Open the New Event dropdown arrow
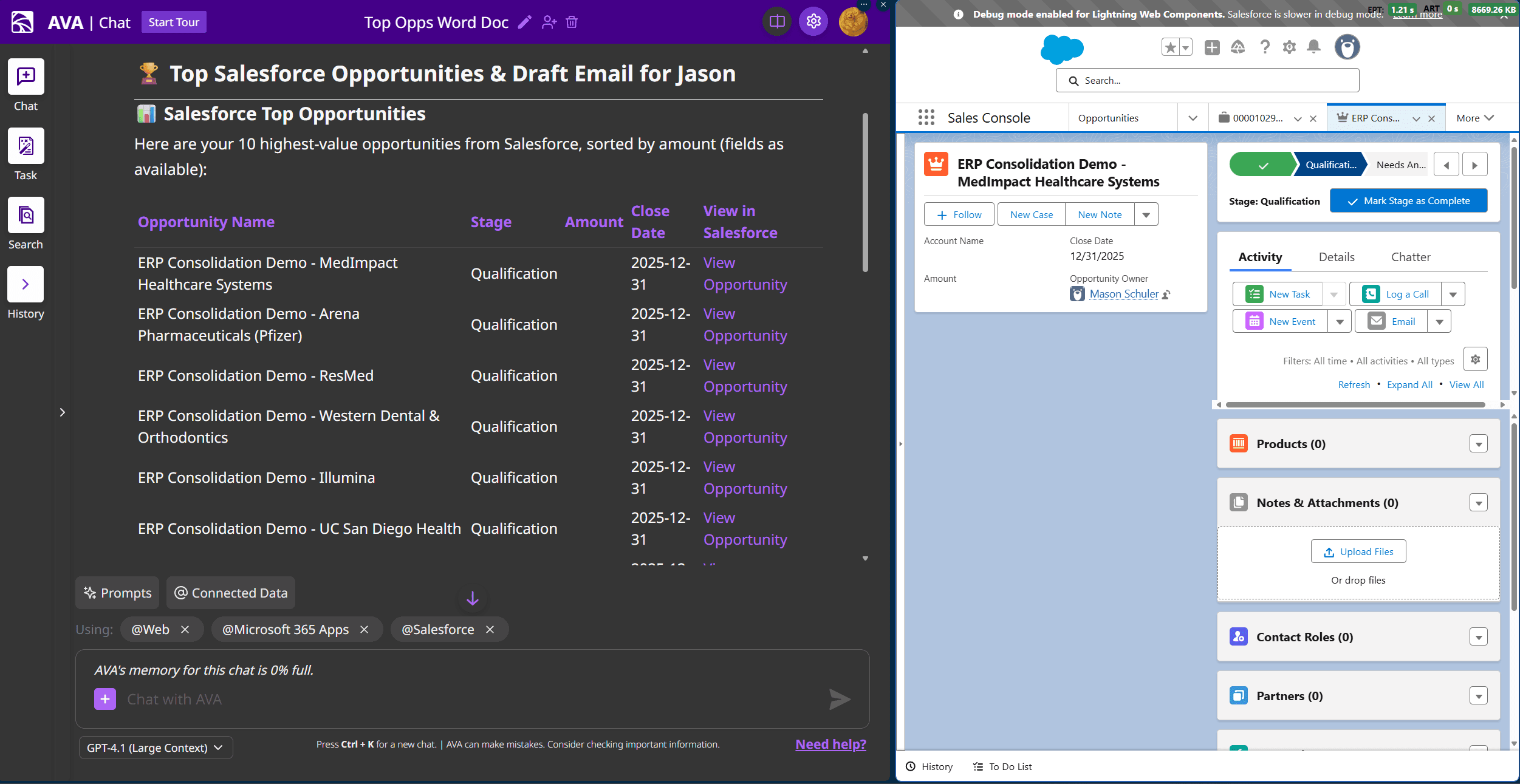This screenshot has height=784, width=1520. 1340,322
